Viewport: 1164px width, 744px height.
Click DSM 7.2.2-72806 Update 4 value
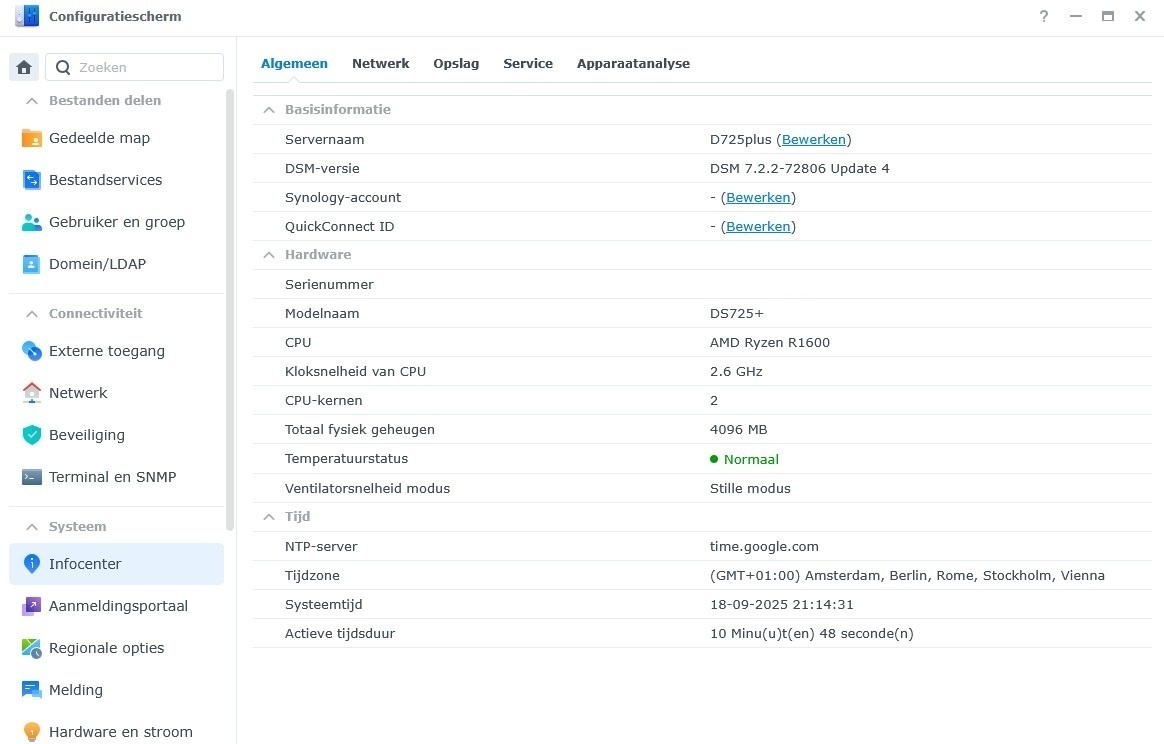(x=800, y=169)
